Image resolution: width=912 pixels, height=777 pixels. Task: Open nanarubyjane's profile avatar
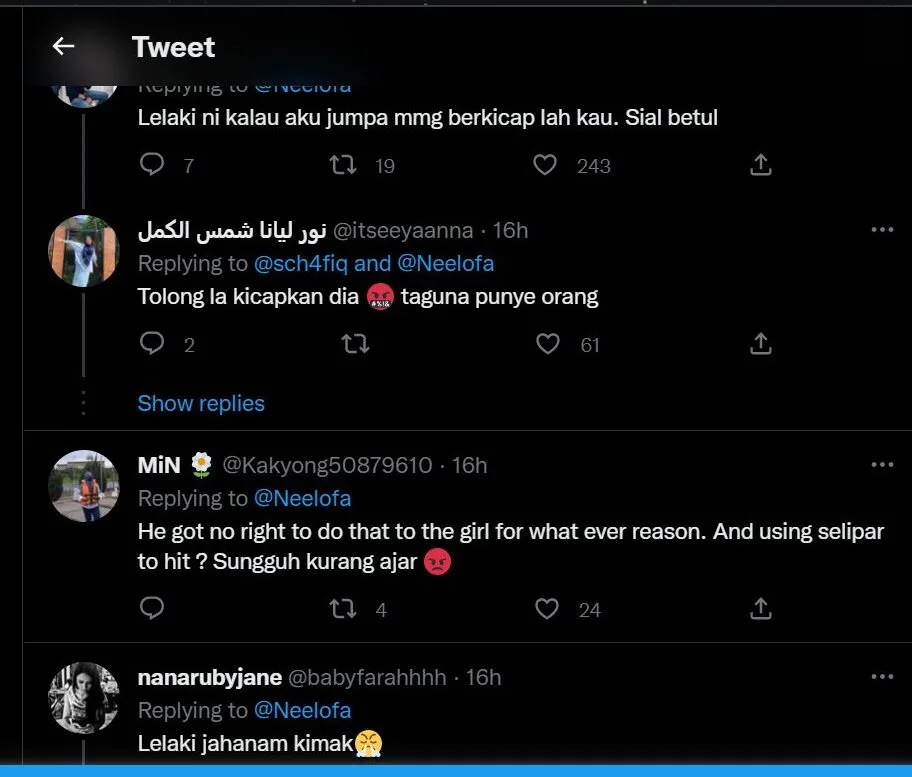click(84, 697)
